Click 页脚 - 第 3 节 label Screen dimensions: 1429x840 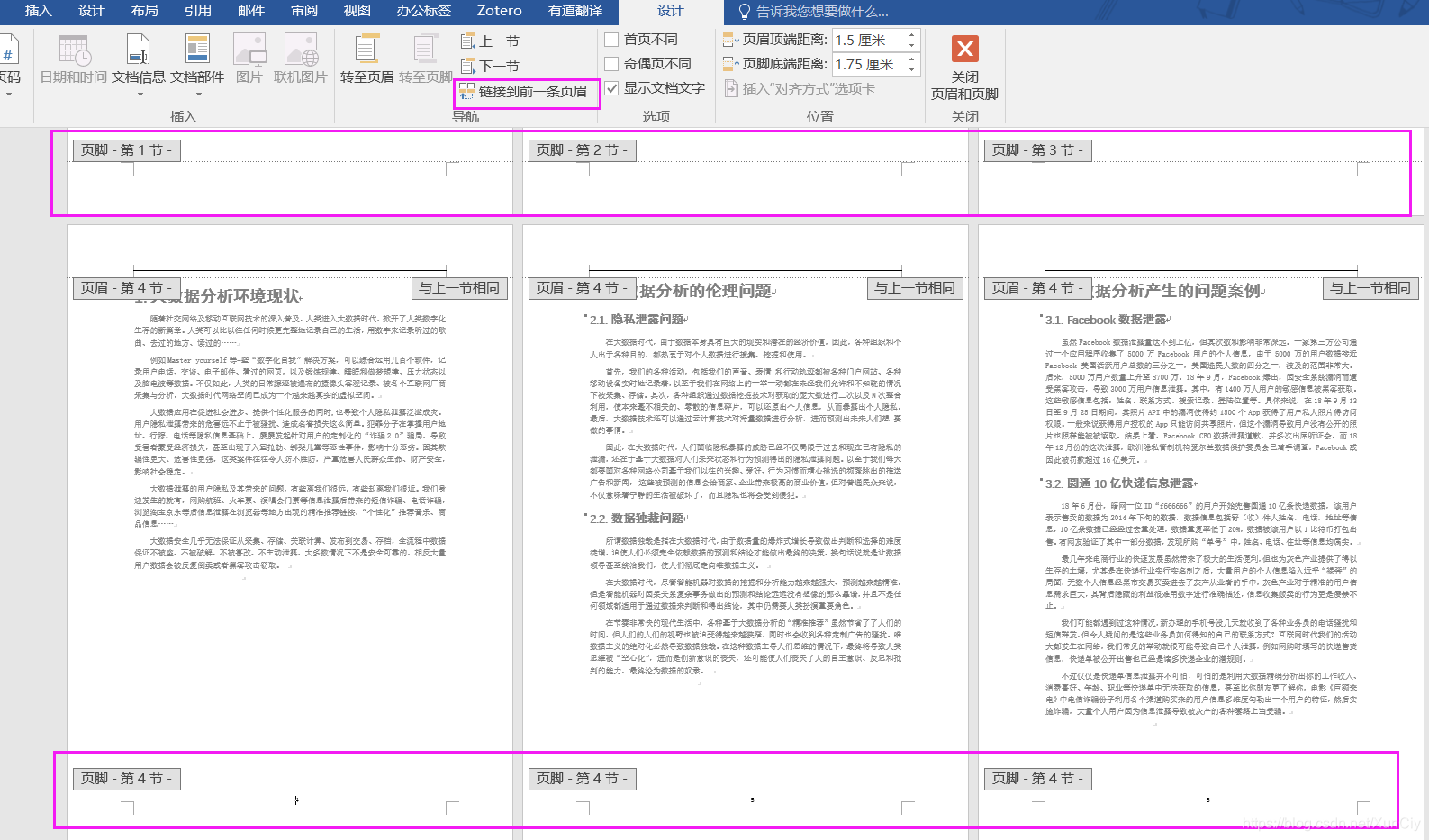pos(1038,150)
